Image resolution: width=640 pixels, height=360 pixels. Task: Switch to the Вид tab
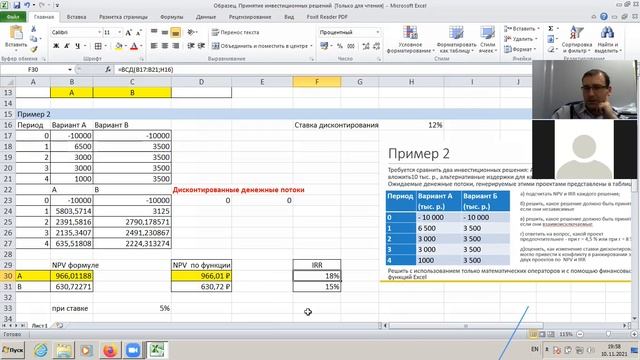[x=289, y=17]
